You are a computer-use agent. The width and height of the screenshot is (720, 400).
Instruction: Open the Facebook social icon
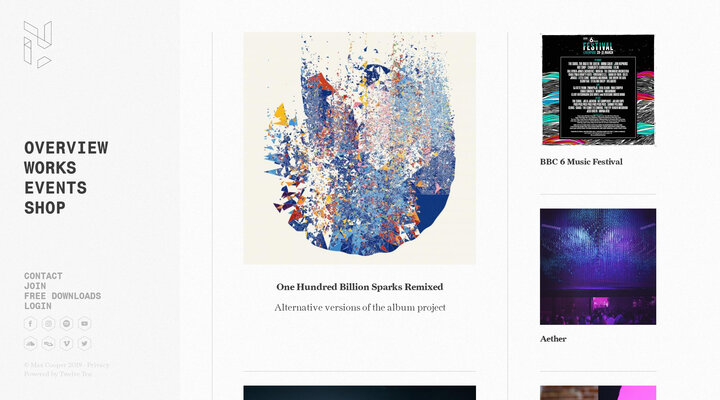[x=30, y=324]
